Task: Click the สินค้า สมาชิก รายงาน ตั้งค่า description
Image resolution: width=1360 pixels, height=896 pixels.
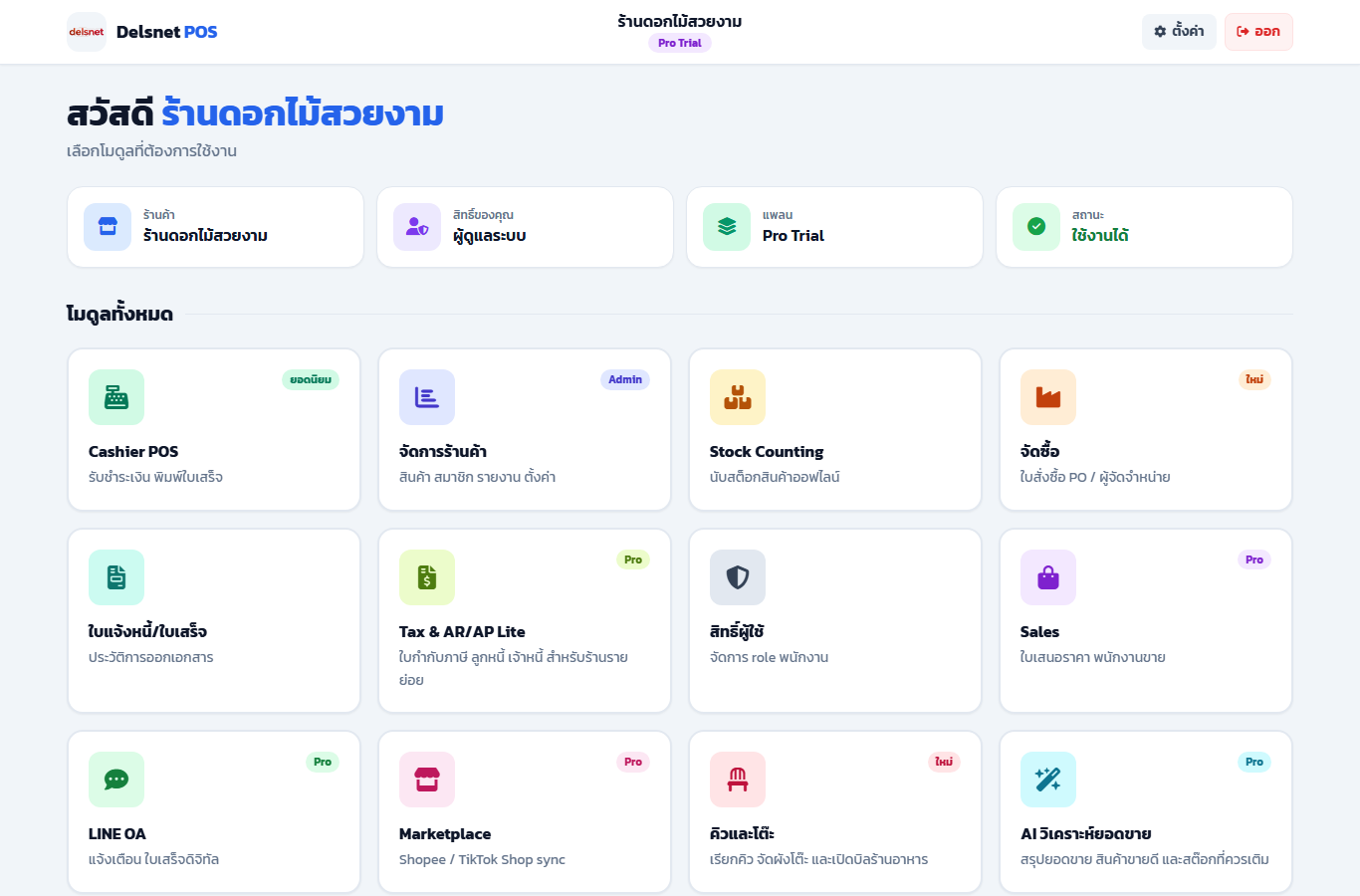Action: 477,477
